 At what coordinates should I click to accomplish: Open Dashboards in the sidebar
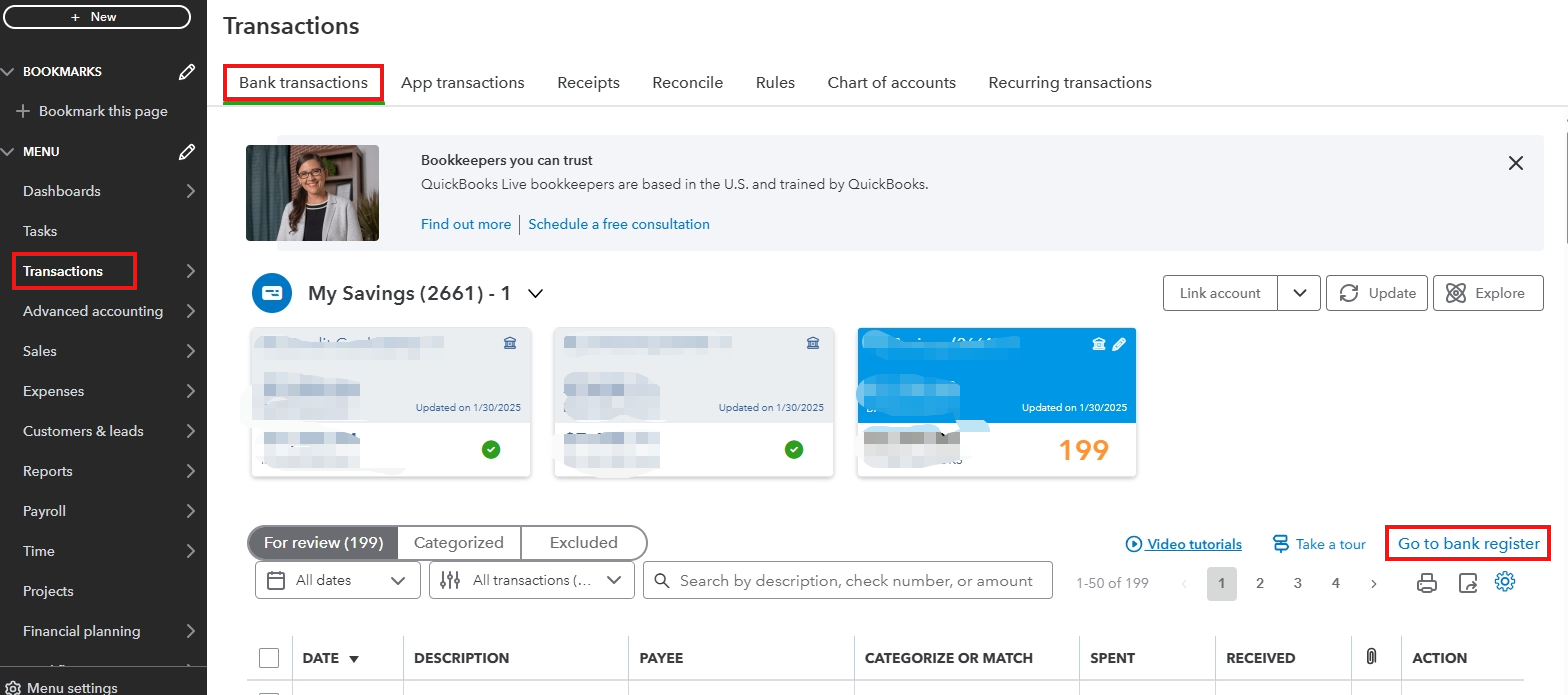click(x=62, y=191)
